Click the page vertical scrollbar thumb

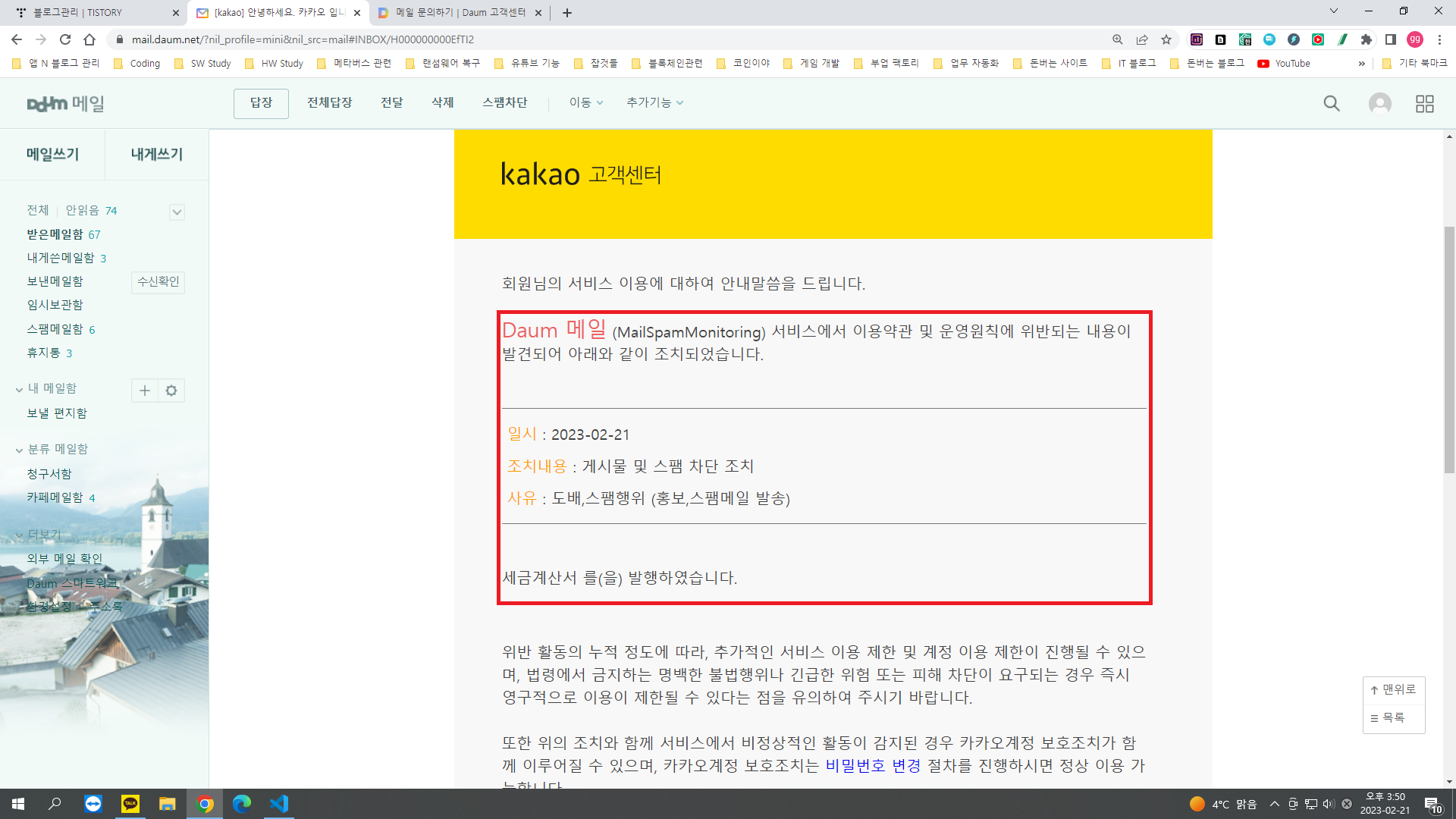[x=1449, y=349]
